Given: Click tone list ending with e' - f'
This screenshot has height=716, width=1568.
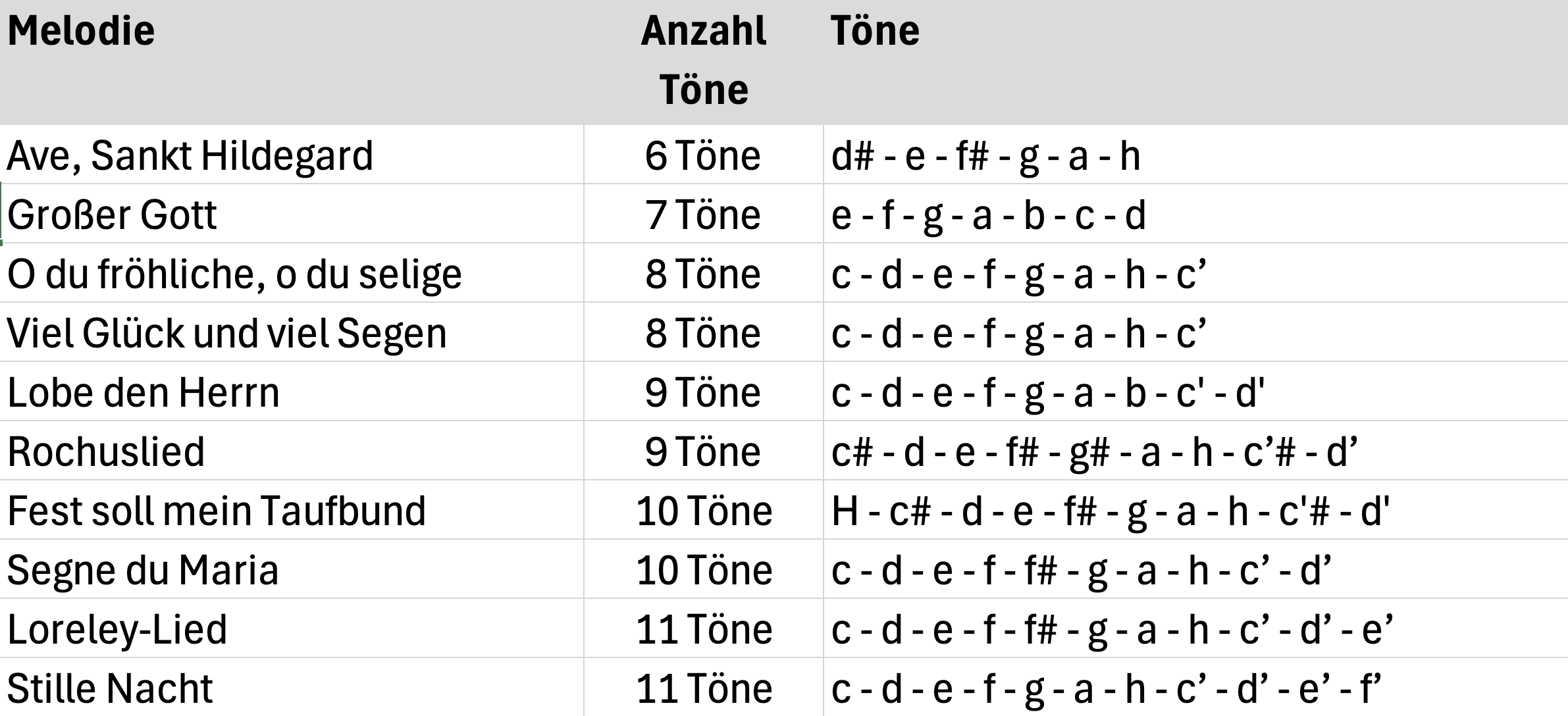Looking at the screenshot, I should pos(1195,687).
